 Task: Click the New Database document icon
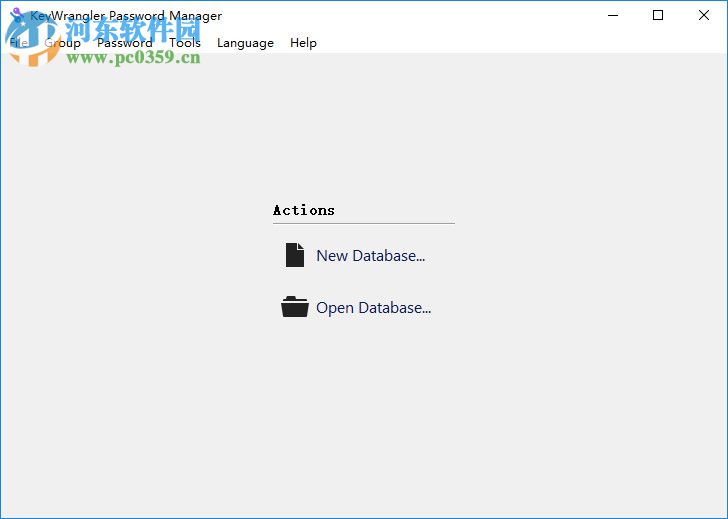(295, 255)
